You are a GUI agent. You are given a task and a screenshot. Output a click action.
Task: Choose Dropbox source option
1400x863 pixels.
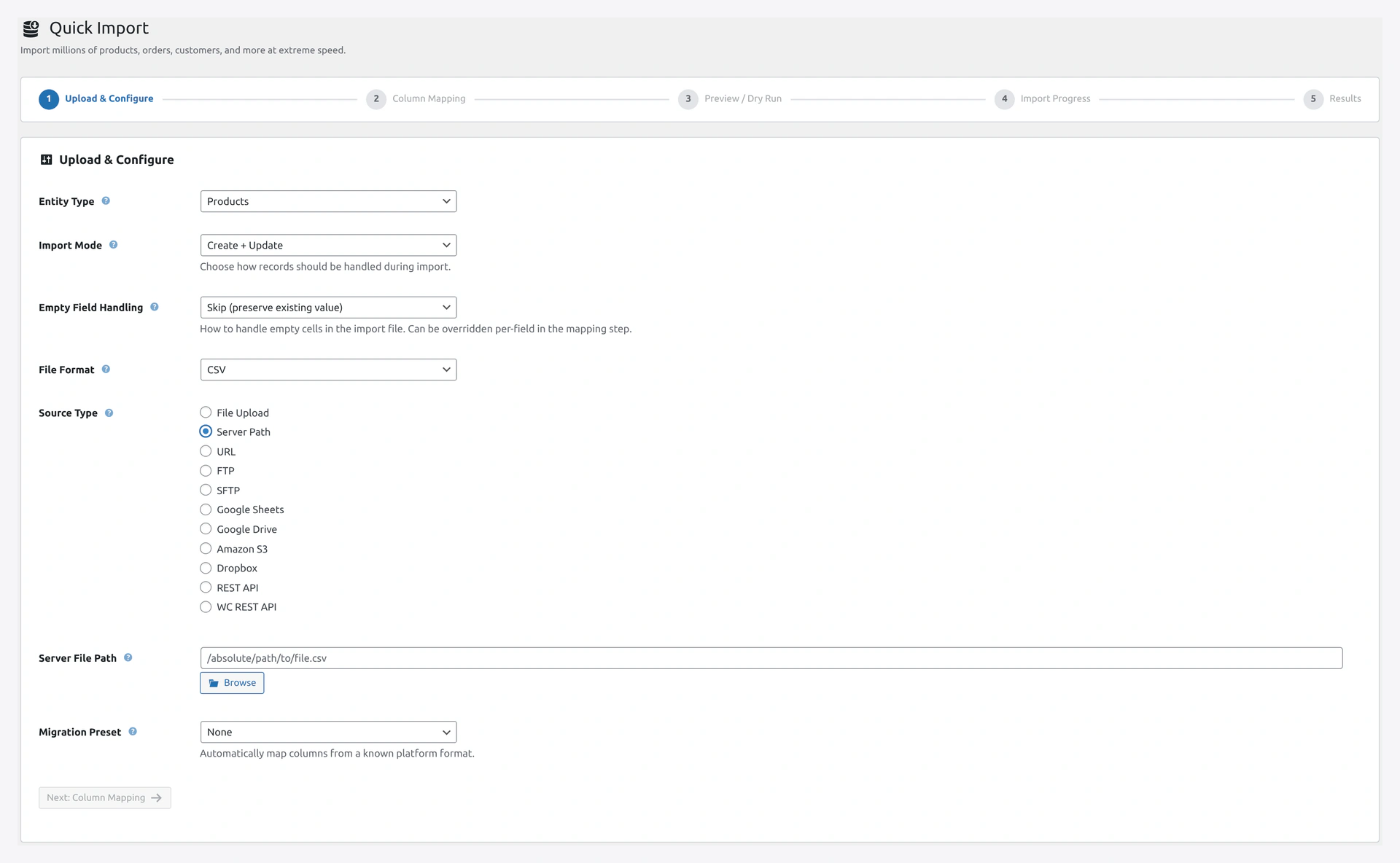click(x=206, y=568)
